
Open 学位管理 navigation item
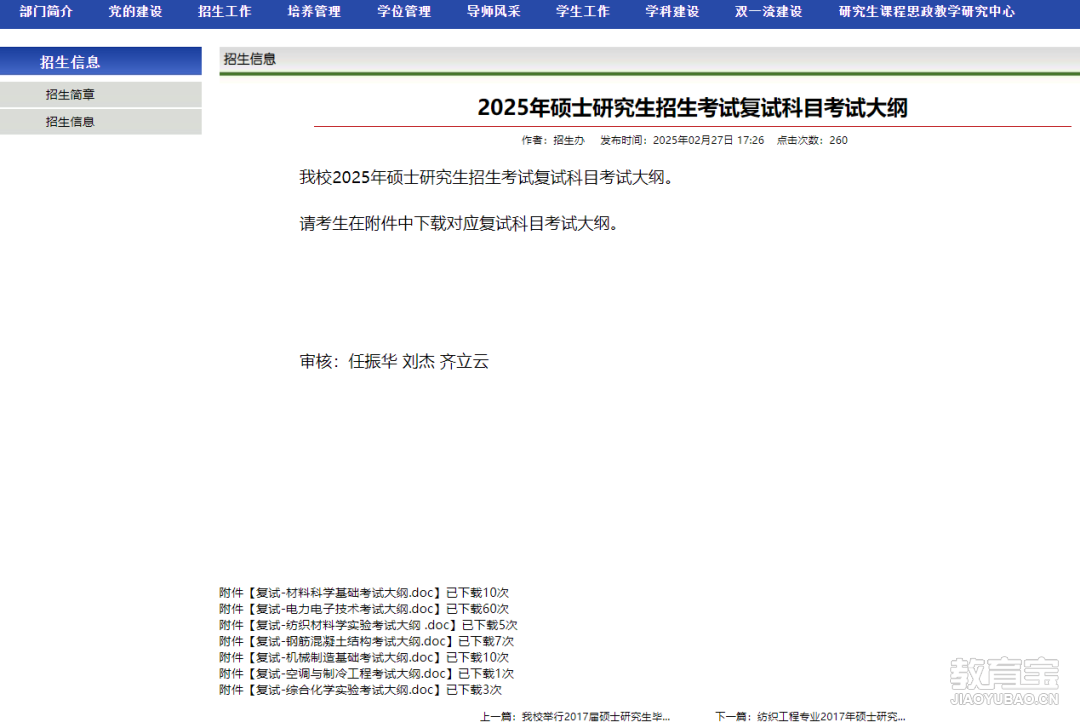click(404, 12)
